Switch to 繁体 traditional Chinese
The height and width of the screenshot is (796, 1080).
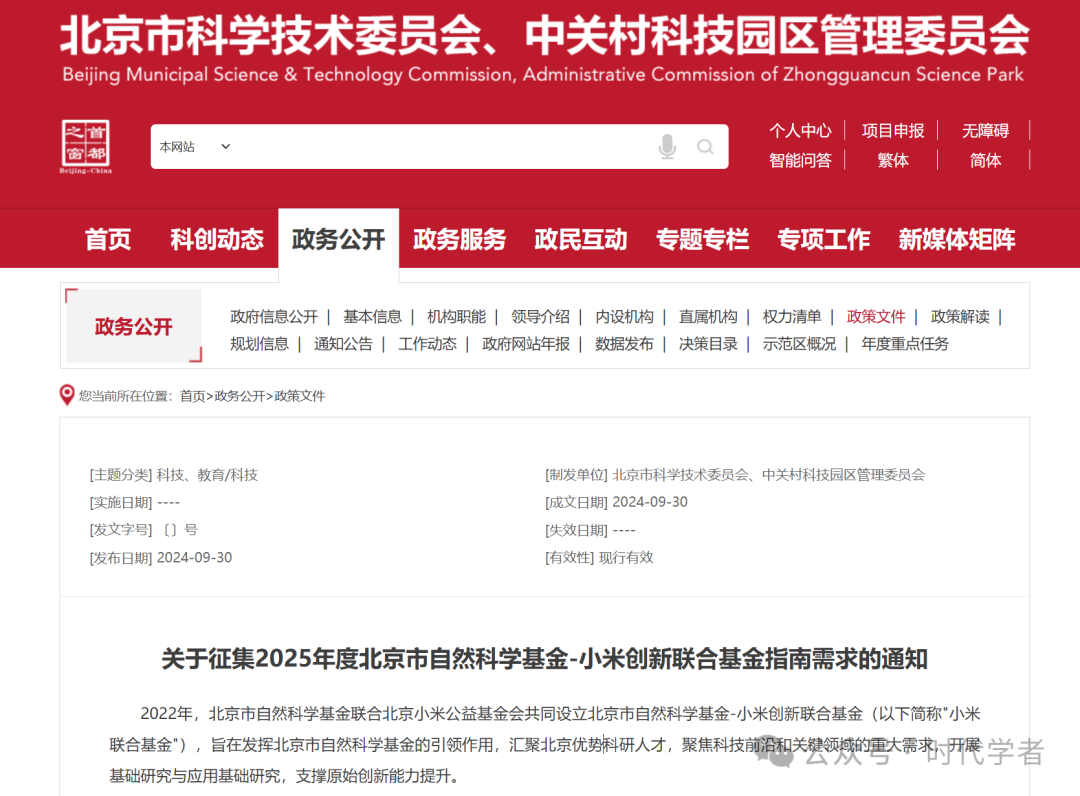[893, 160]
